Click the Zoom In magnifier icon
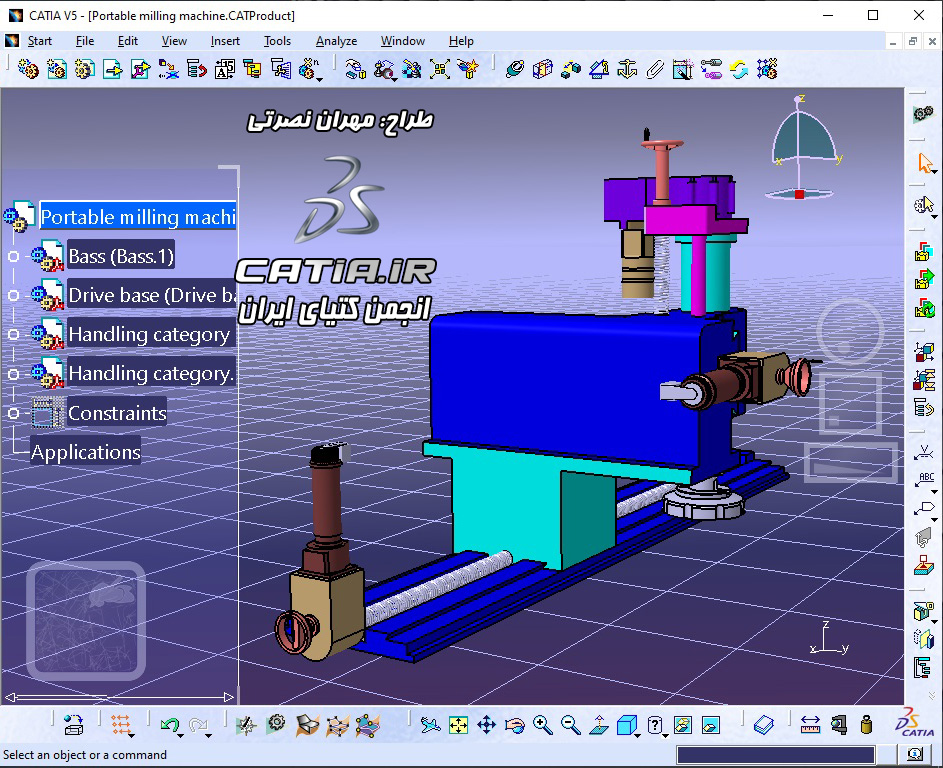Viewport: 943px width, 768px height. (x=542, y=725)
